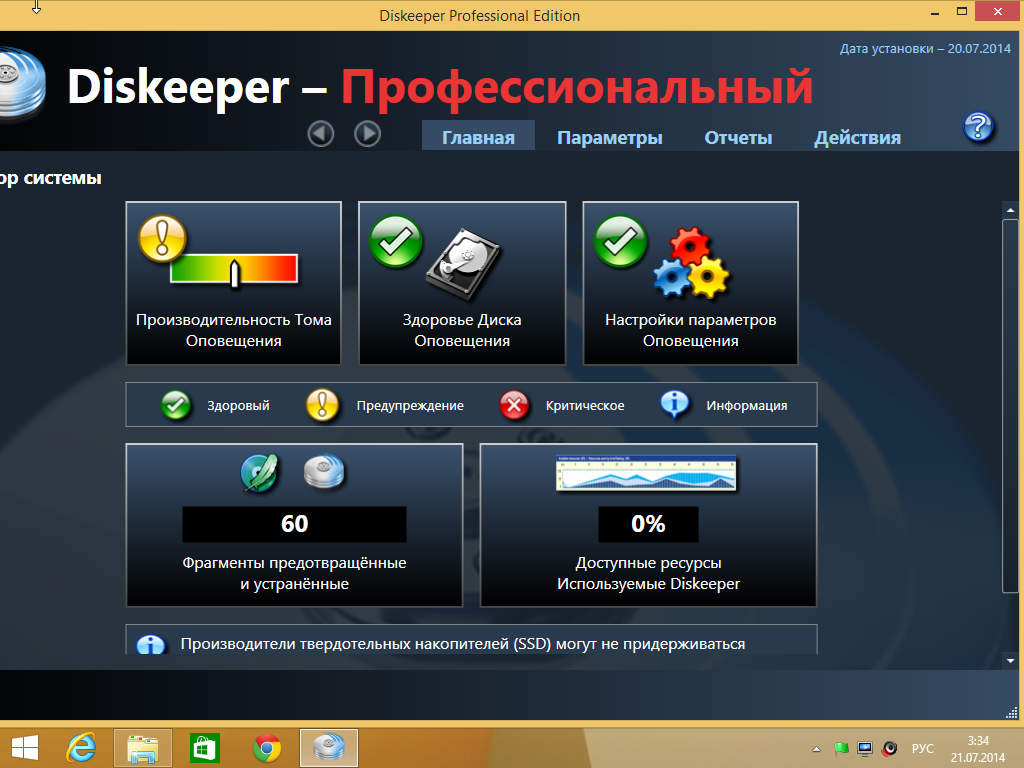Open help via the blue question mark icon
The image size is (1024, 768).
tap(978, 127)
